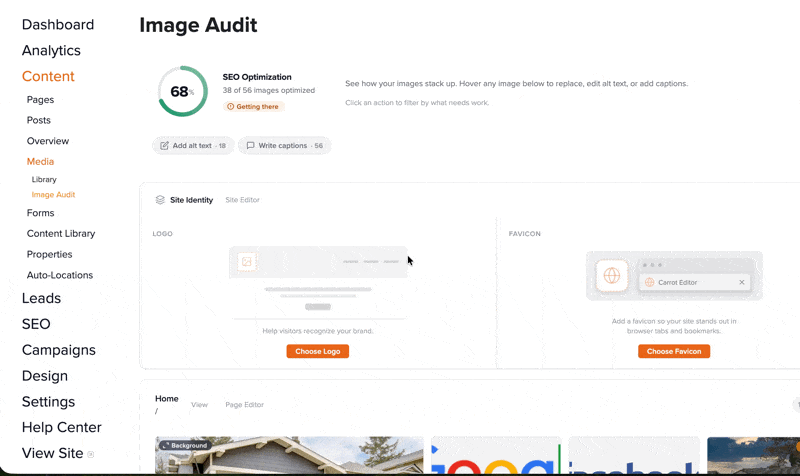This screenshot has width=800, height=476.
Task: Go to the Analytics menu item
Action: click(x=51, y=50)
